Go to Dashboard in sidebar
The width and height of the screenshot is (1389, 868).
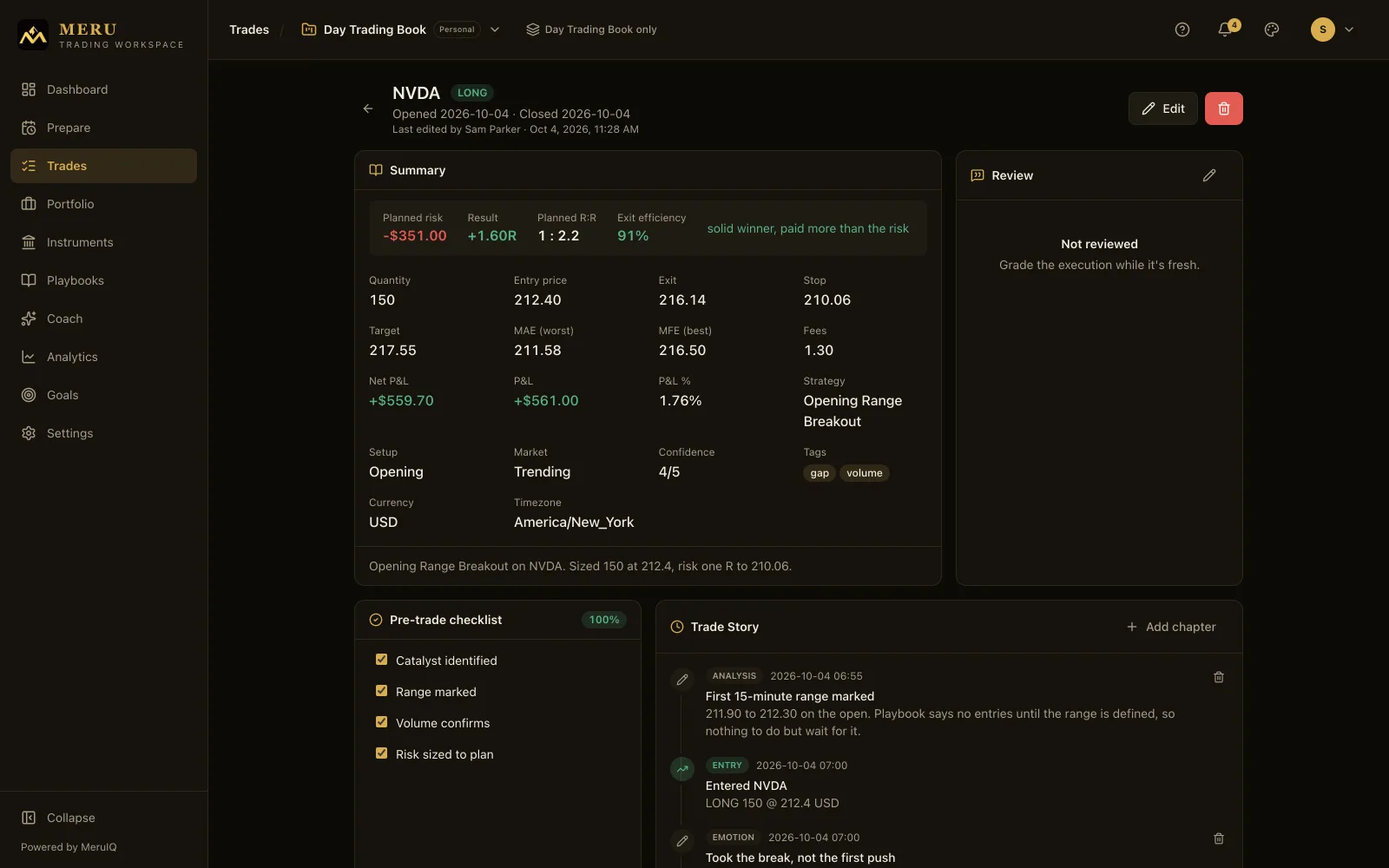103,89
